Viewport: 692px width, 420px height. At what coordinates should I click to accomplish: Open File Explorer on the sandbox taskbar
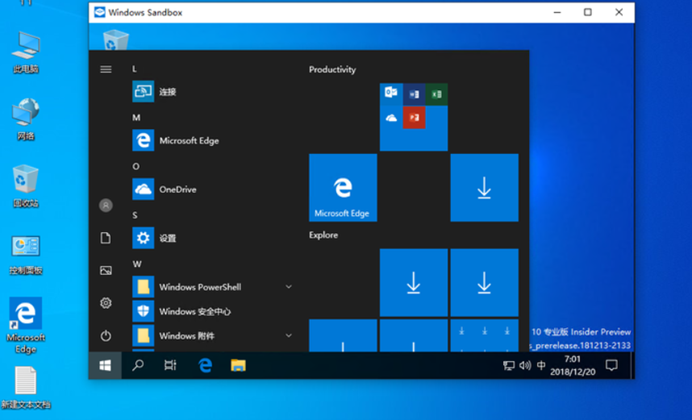(x=238, y=365)
